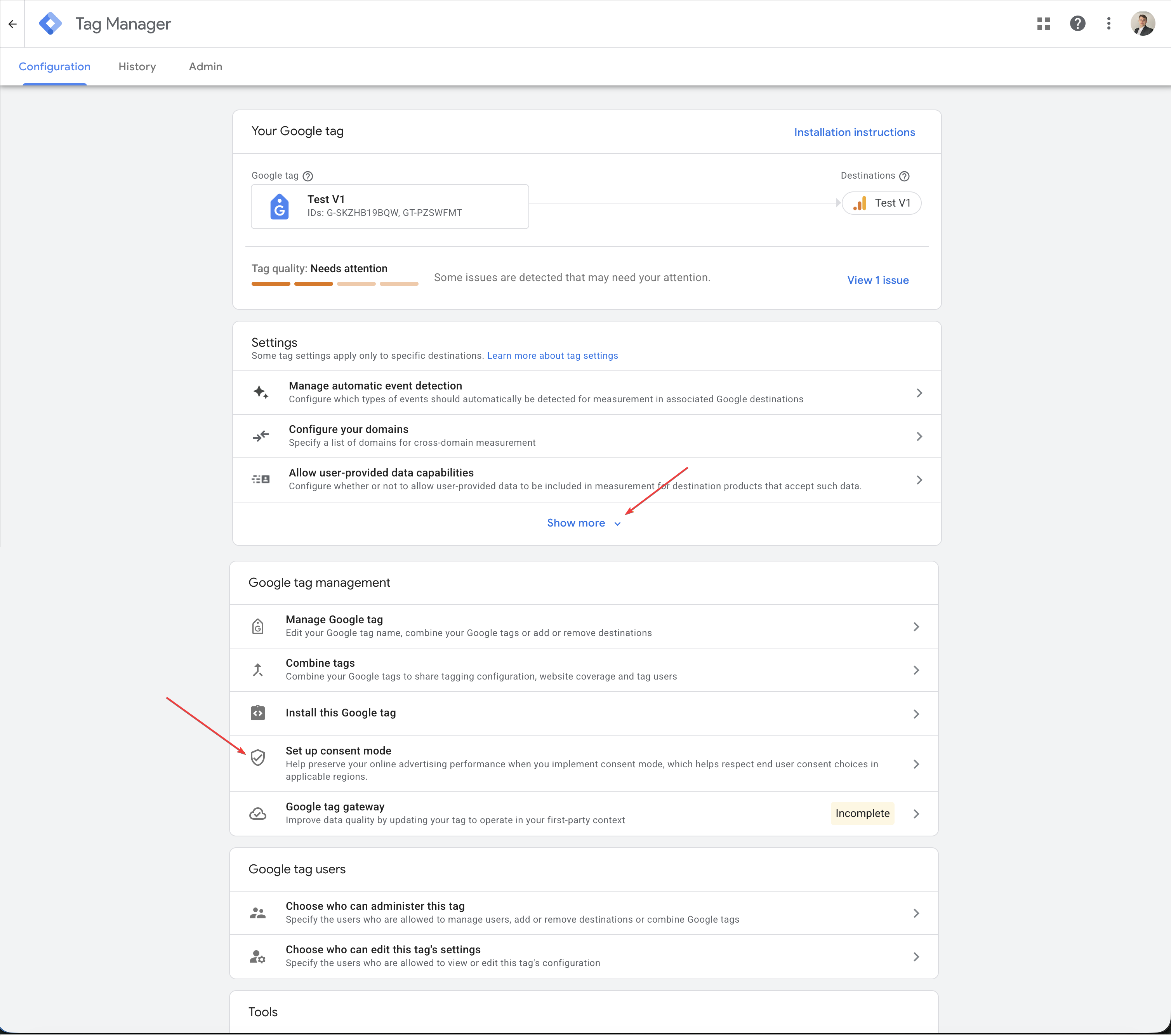Open Install this Google tag title
The image size is (1171, 1036).
tap(341, 713)
